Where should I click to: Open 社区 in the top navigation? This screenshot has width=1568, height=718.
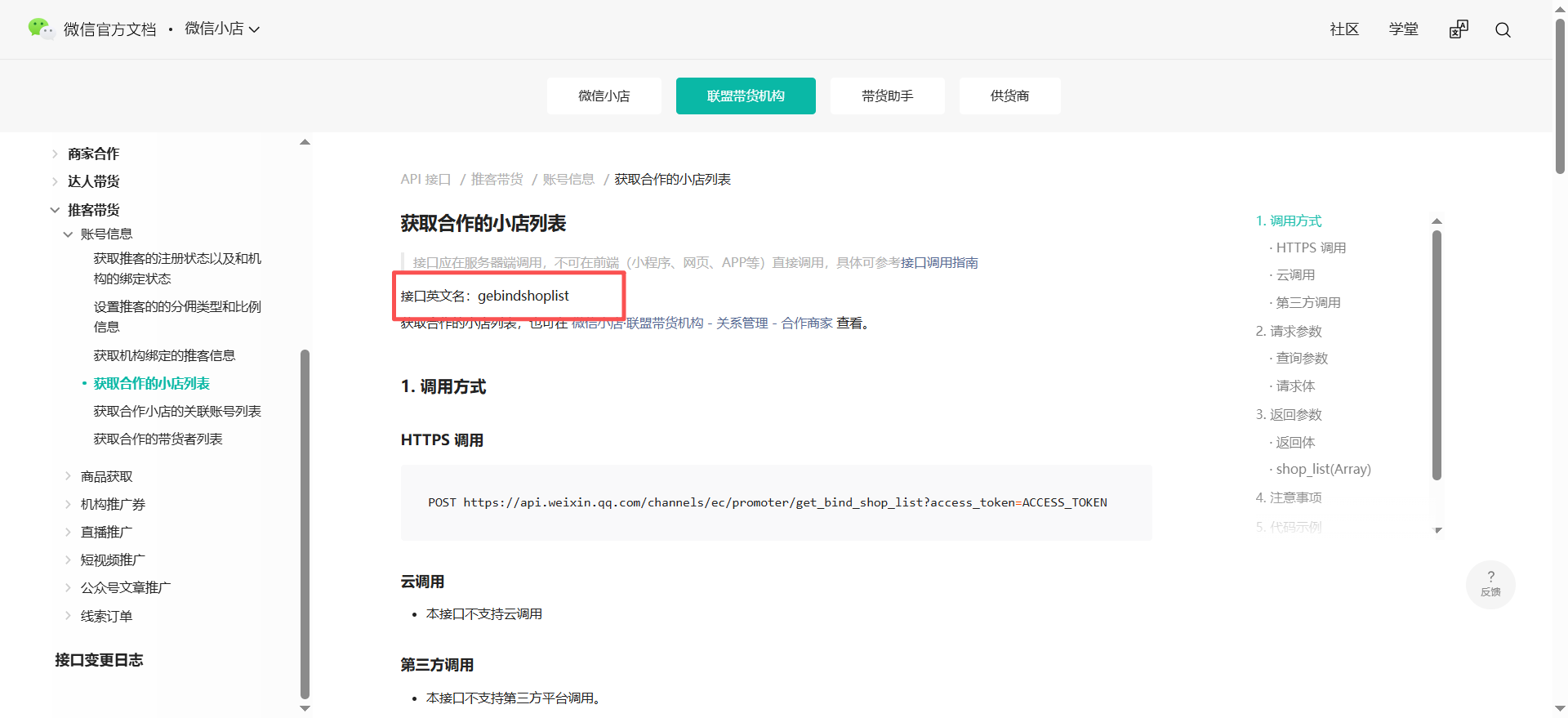click(x=1344, y=29)
